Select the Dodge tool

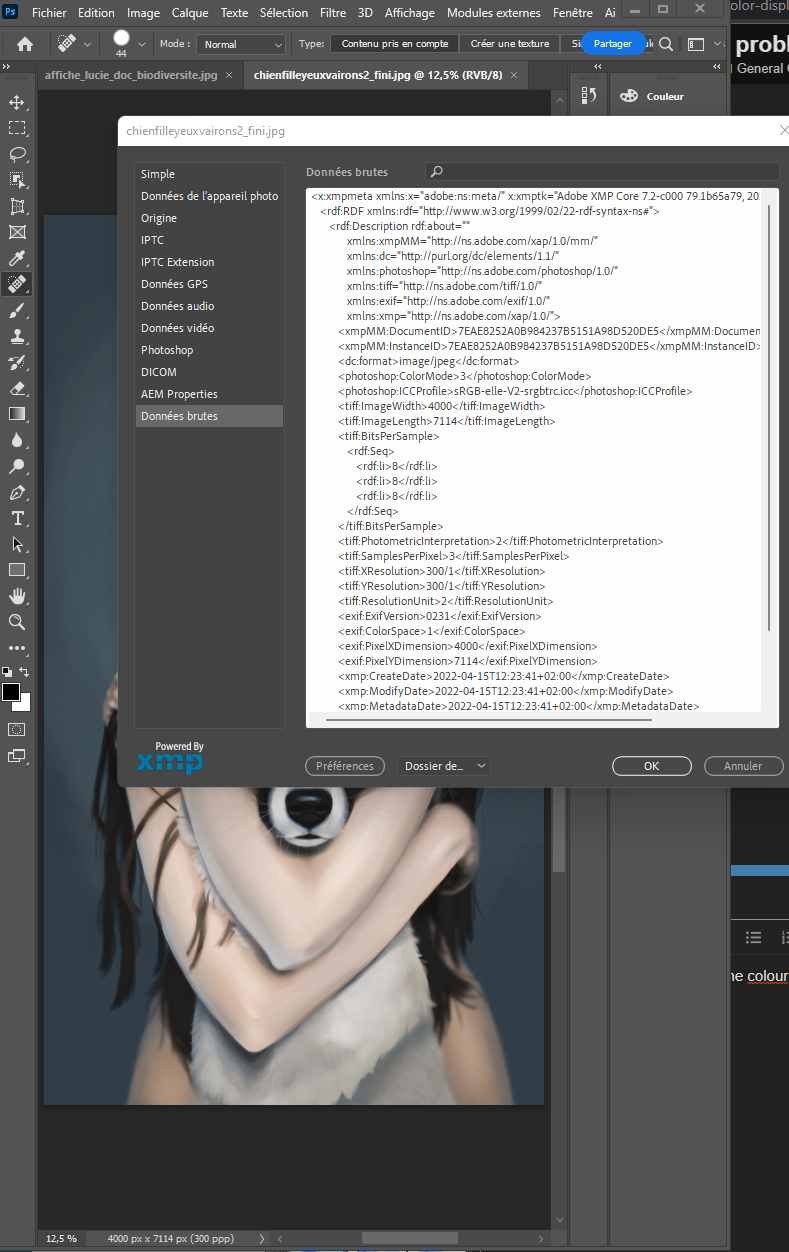coord(17,466)
